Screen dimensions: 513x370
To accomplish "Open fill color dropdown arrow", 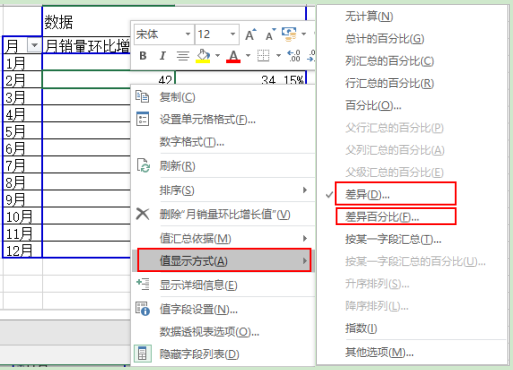I will (x=217, y=55).
